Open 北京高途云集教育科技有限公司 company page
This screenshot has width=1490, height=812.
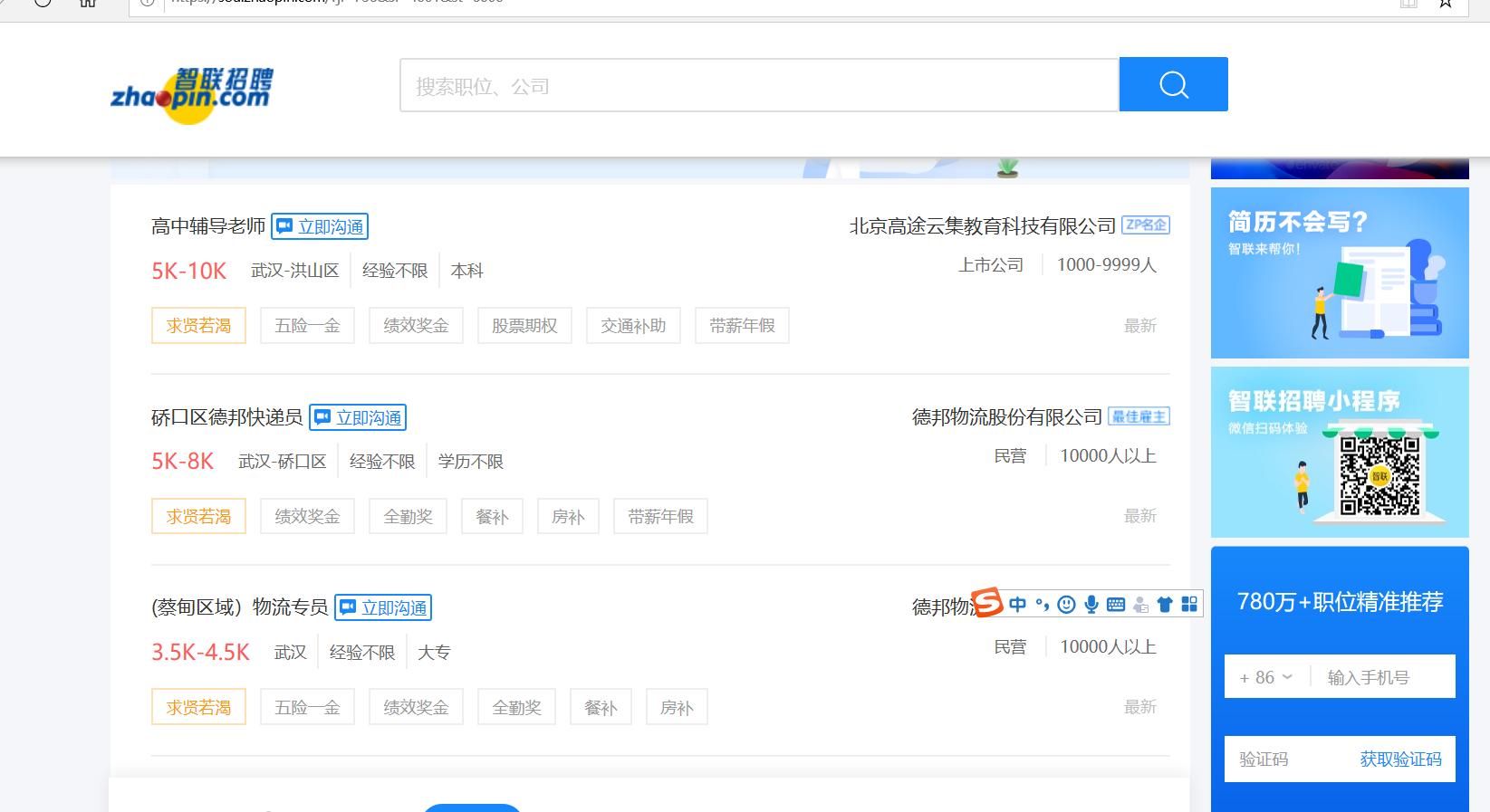tap(982, 226)
